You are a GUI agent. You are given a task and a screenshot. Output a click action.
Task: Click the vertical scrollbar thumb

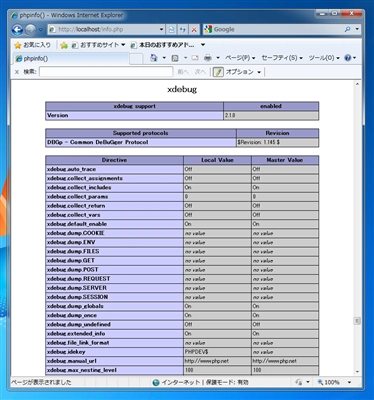point(357,321)
